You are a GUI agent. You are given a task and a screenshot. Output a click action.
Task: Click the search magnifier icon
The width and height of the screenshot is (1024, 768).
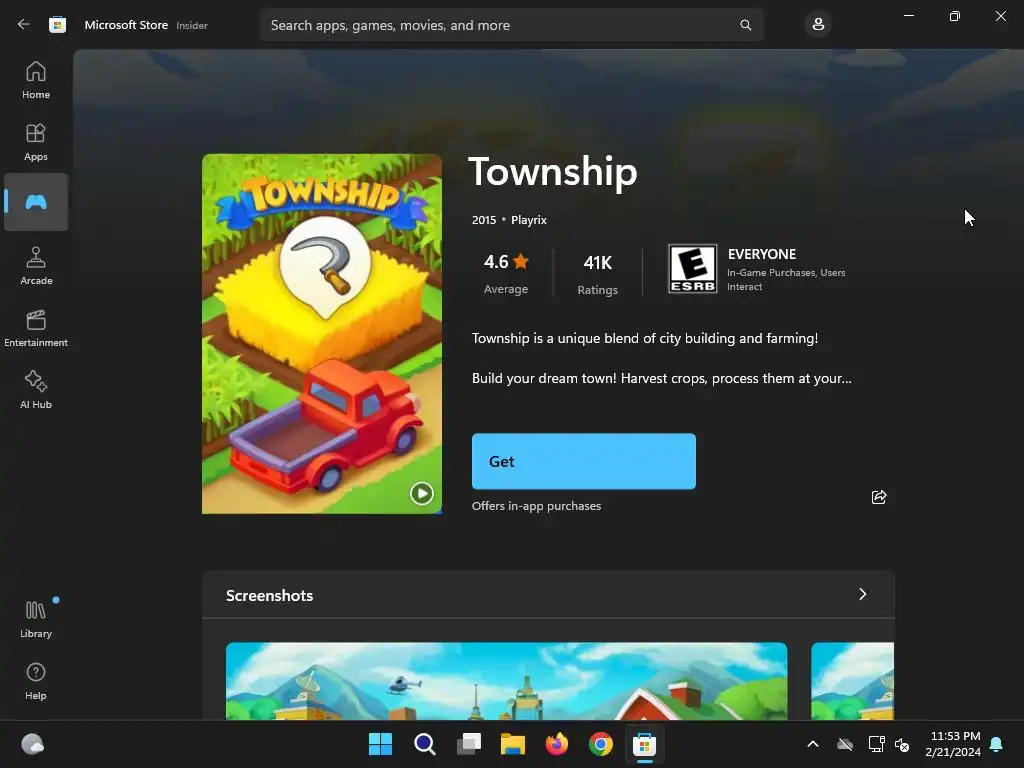coord(745,25)
